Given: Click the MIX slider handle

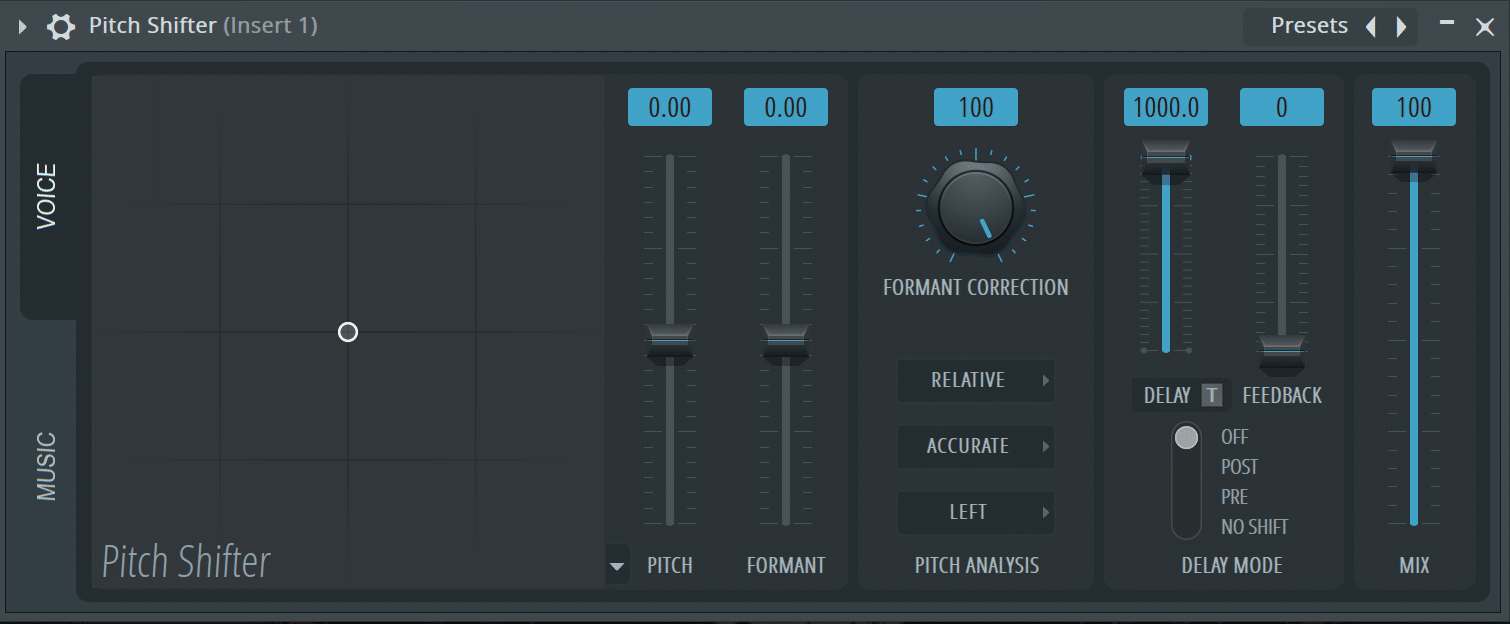Looking at the screenshot, I should 1414,160.
